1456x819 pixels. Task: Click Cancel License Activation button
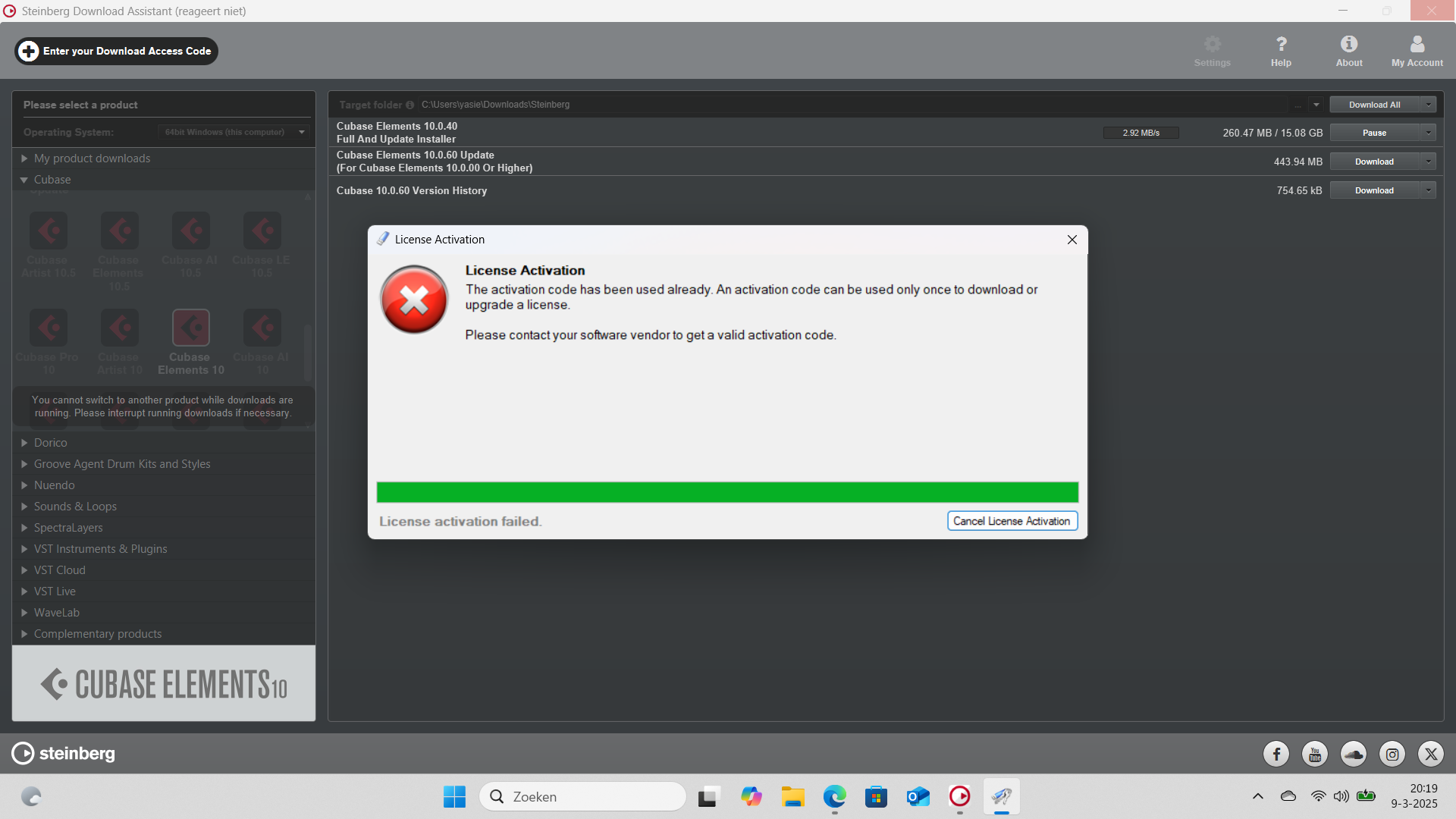[x=1012, y=521]
